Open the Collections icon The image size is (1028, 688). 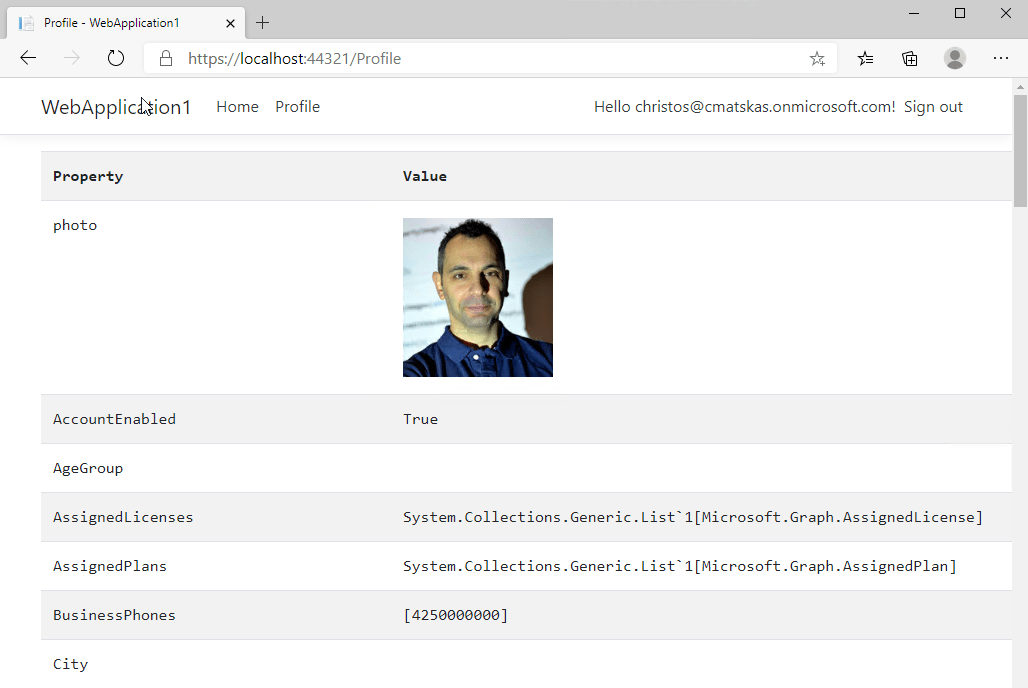click(x=910, y=59)
